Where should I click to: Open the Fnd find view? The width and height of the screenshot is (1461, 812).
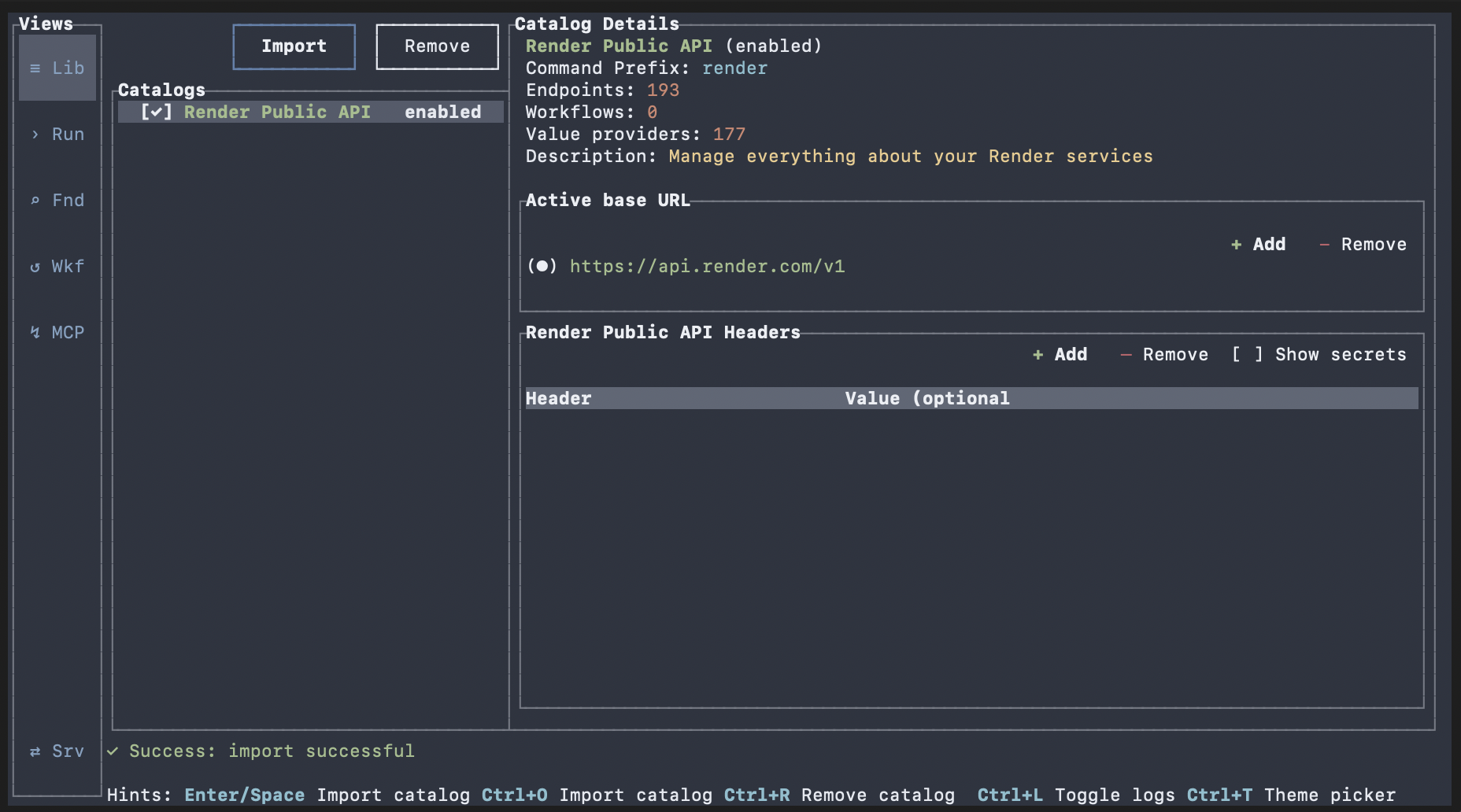point(57,201)
